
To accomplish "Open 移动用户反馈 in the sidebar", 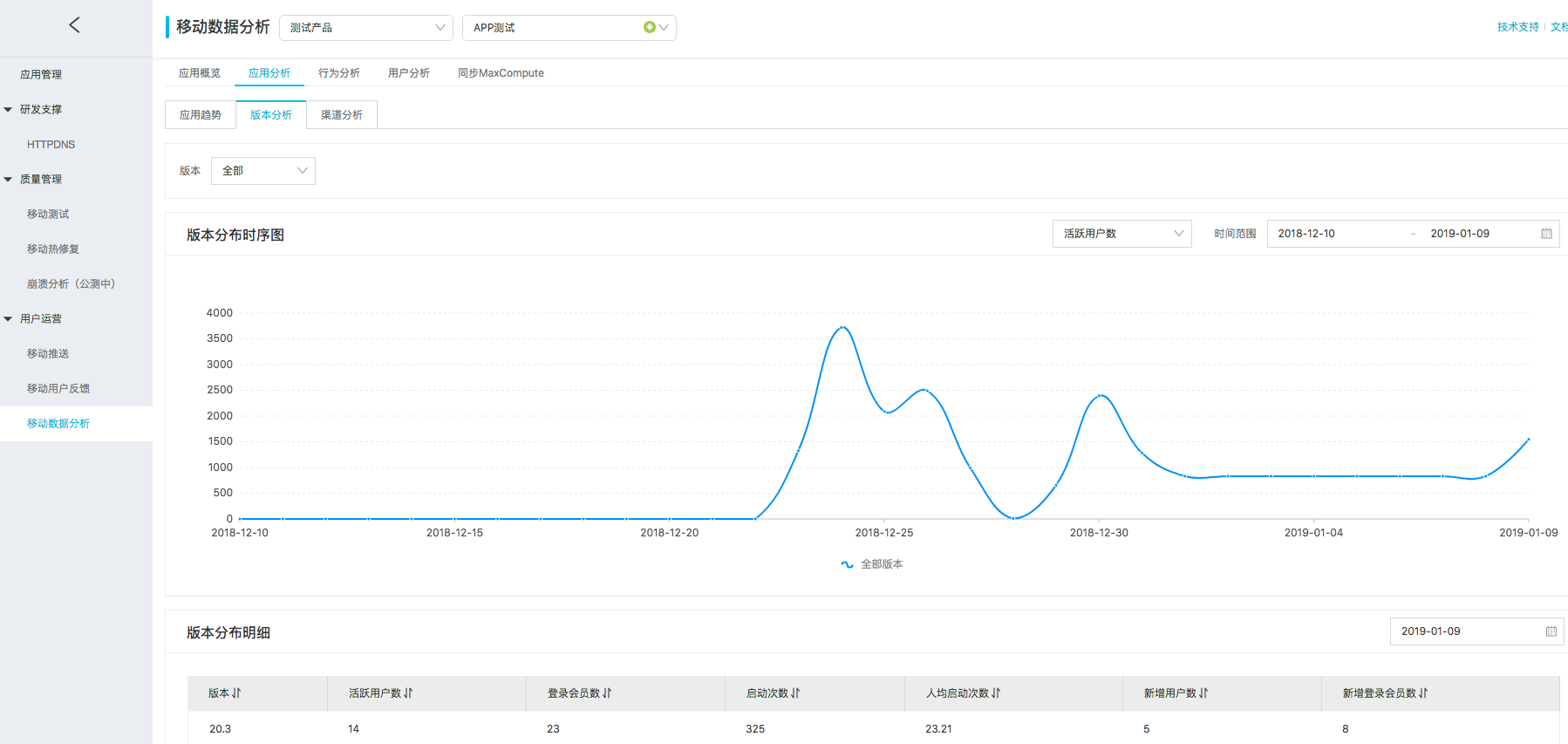I will tap(58, 389).
